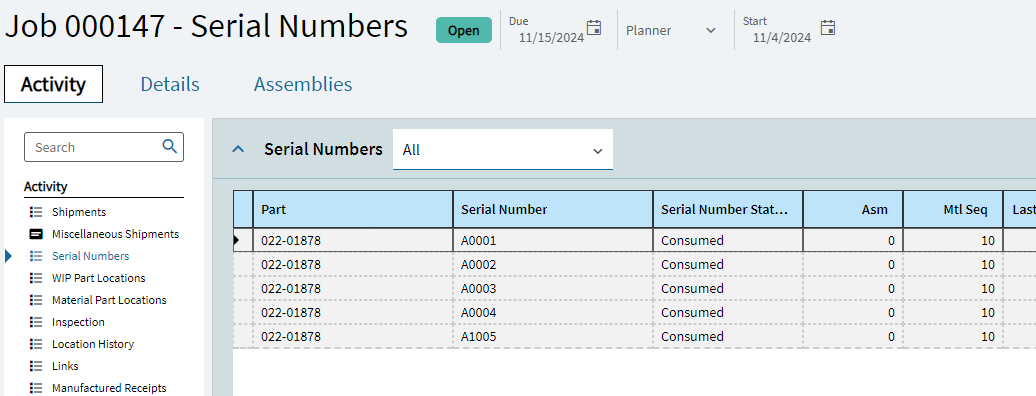Screen dimensions: 1036x396
Task: Sort by the Asm column header
Action: (853, 210)
